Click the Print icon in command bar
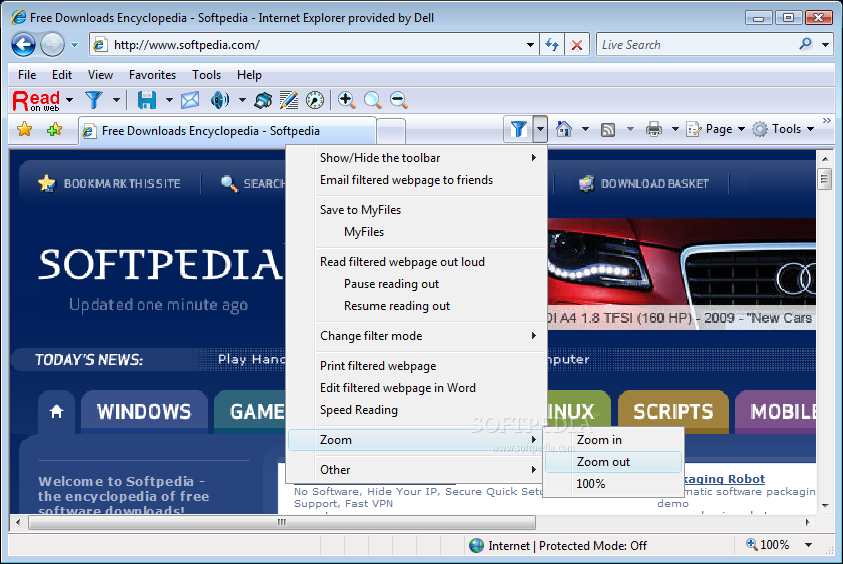 tap(654, 129)
